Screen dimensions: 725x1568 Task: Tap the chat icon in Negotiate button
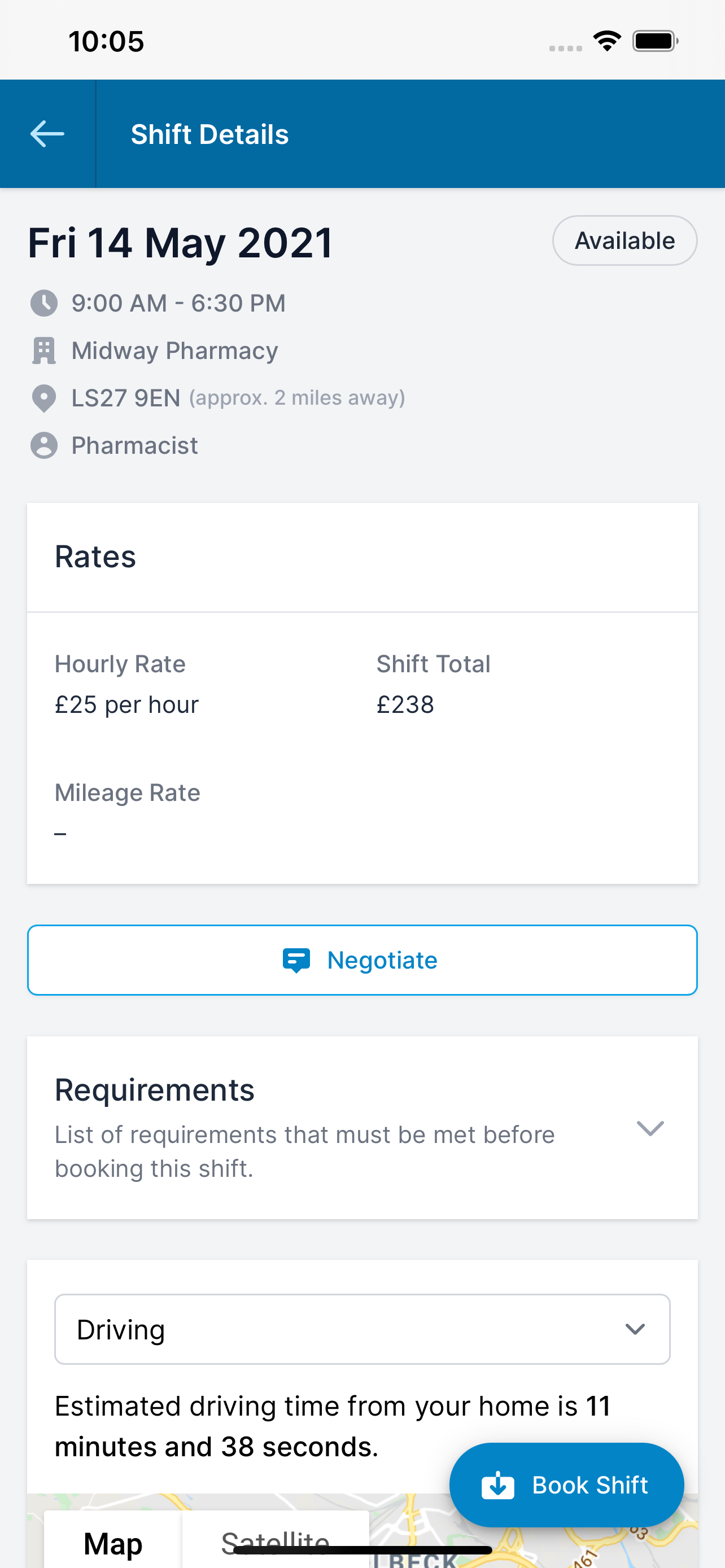click(x=296, y=961)
